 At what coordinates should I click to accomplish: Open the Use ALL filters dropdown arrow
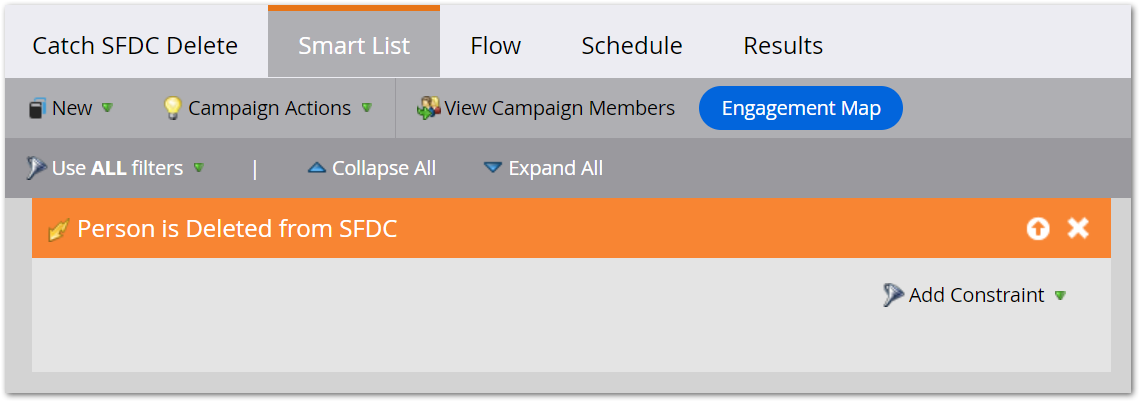pyautogui.click(x=198, y=168)
